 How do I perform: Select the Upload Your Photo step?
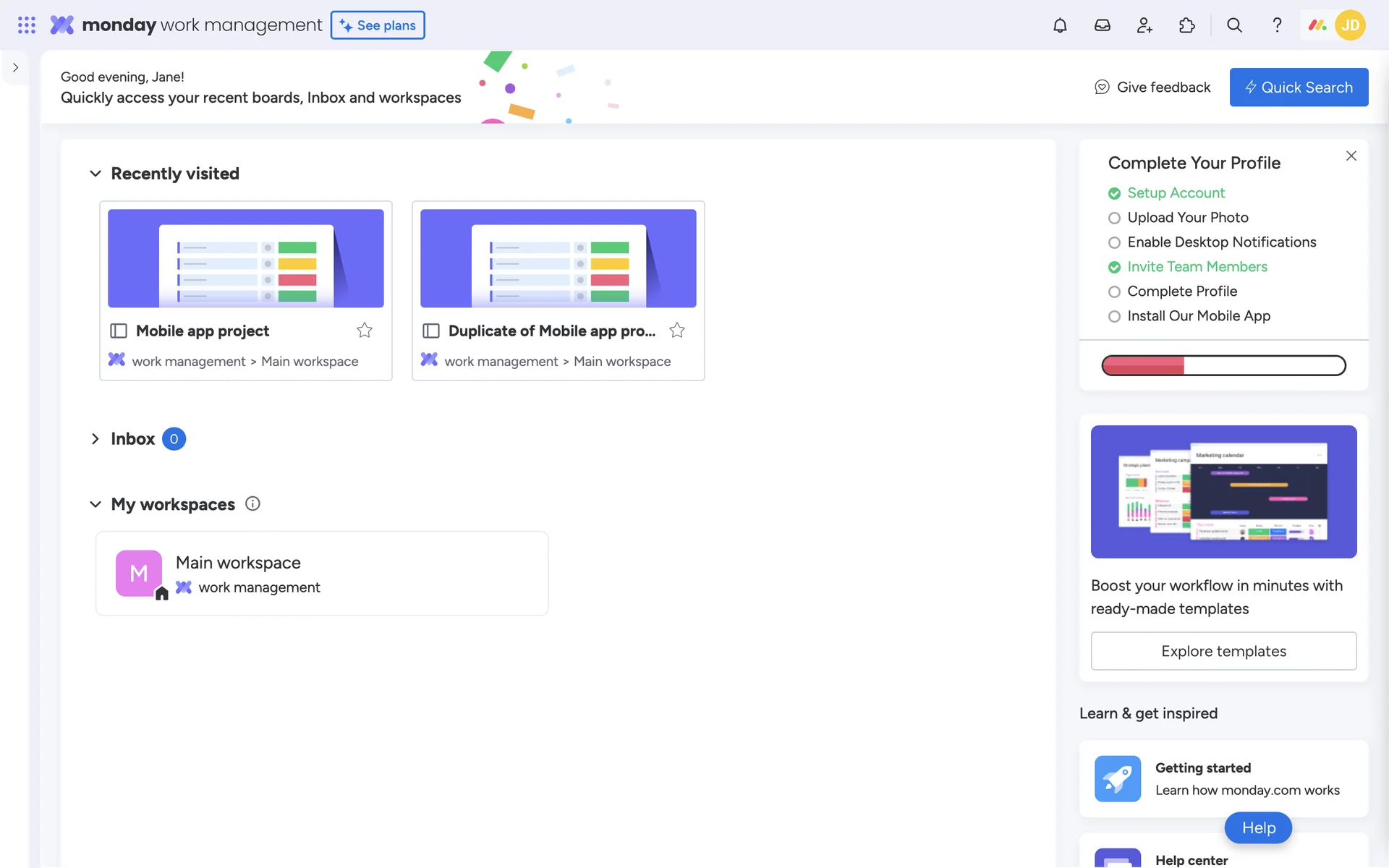(x=1187, y=218)
